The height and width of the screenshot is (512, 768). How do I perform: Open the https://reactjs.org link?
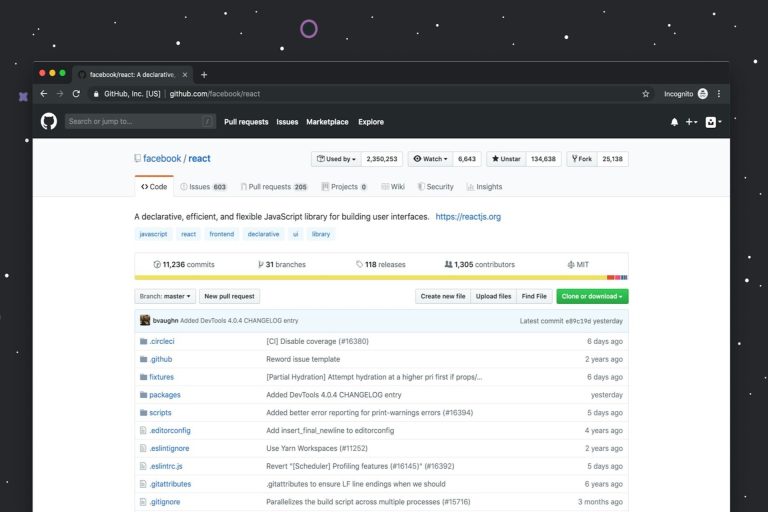click(x=468, y=217)
